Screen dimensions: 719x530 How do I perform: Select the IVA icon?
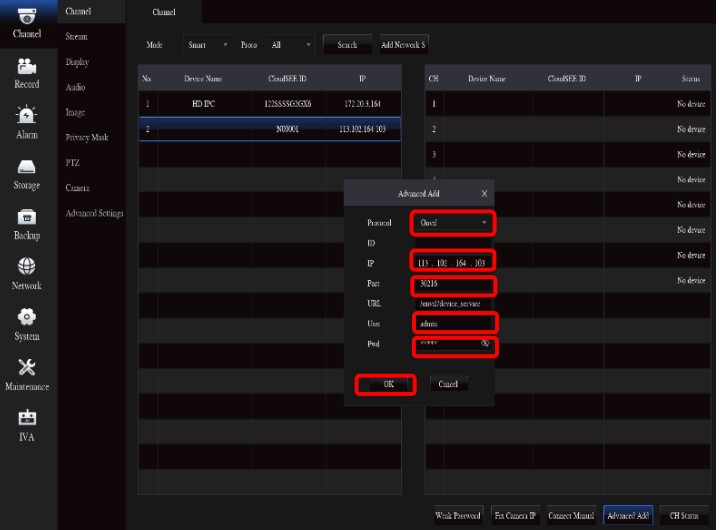[x=27, y=418]
